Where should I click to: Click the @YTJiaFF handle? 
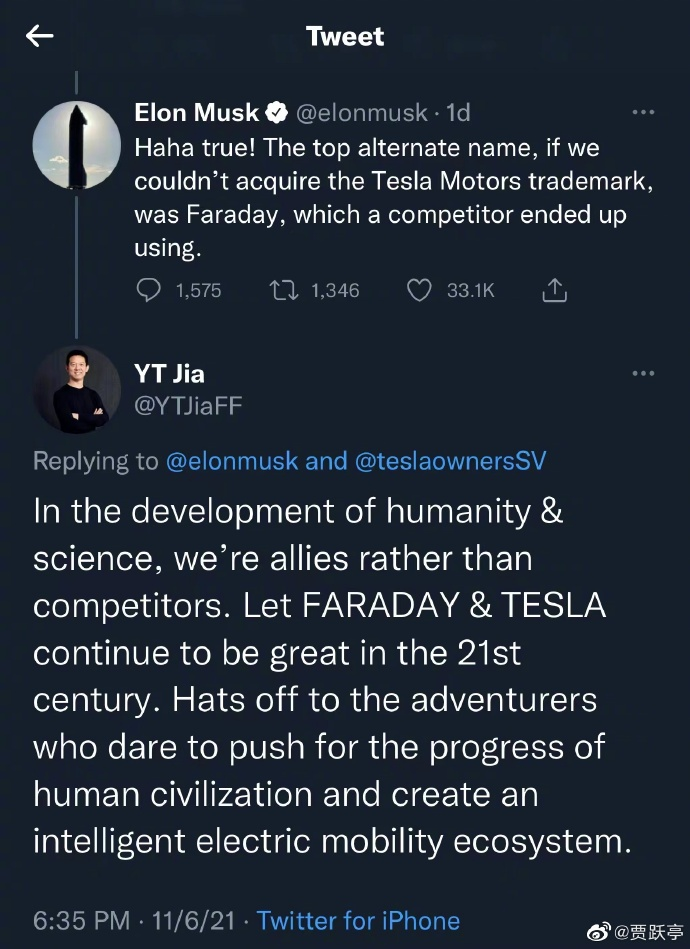tap(188, 405)
